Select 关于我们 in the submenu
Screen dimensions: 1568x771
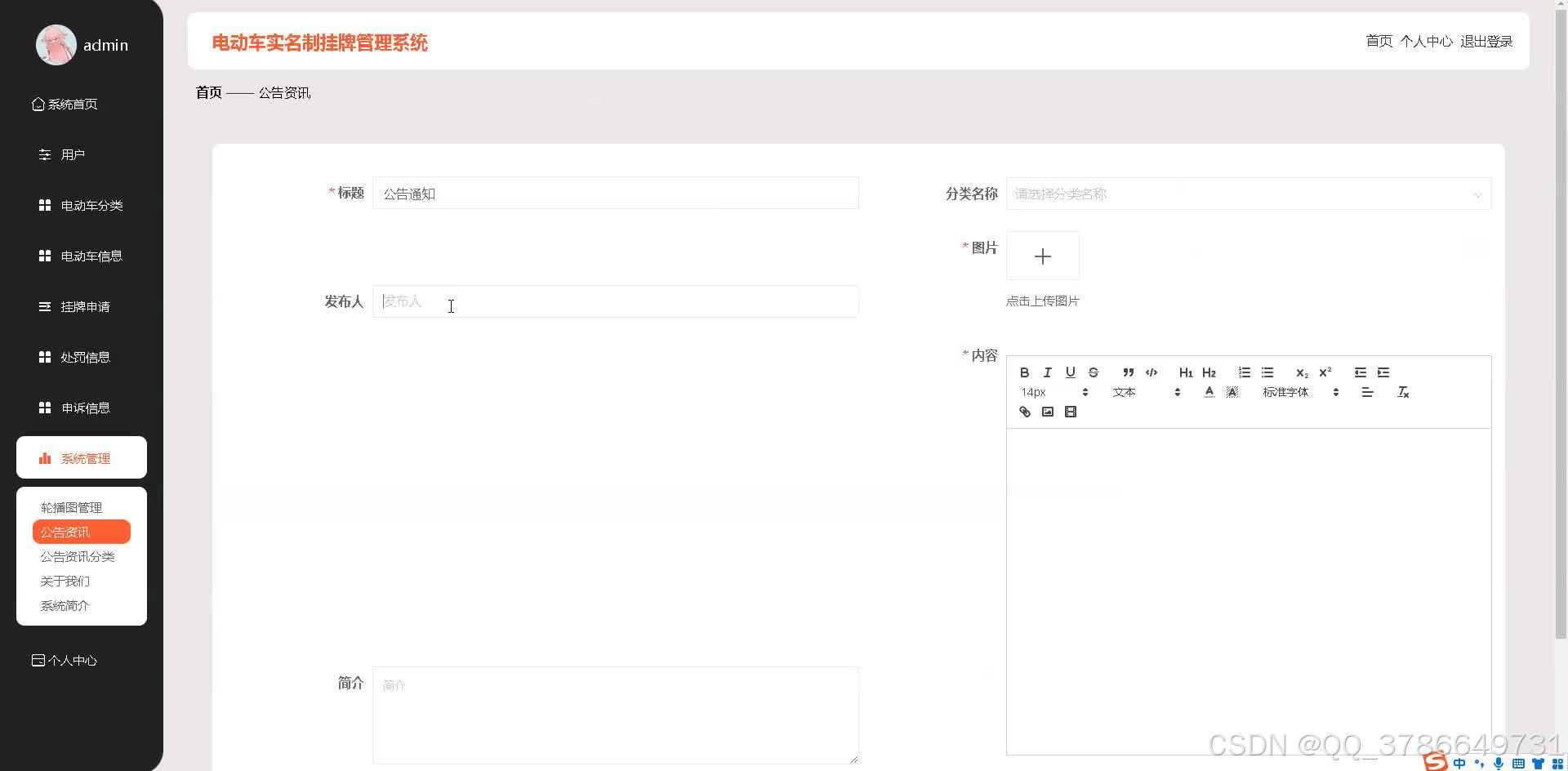65,581
